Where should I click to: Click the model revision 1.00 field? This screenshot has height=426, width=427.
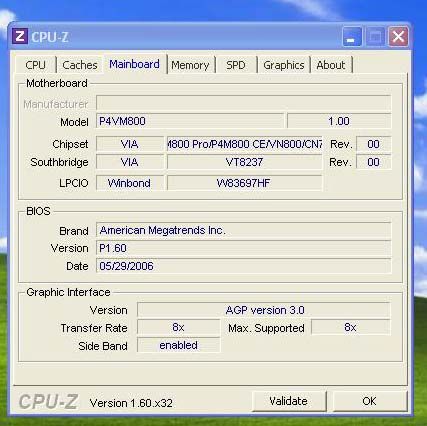339,121
